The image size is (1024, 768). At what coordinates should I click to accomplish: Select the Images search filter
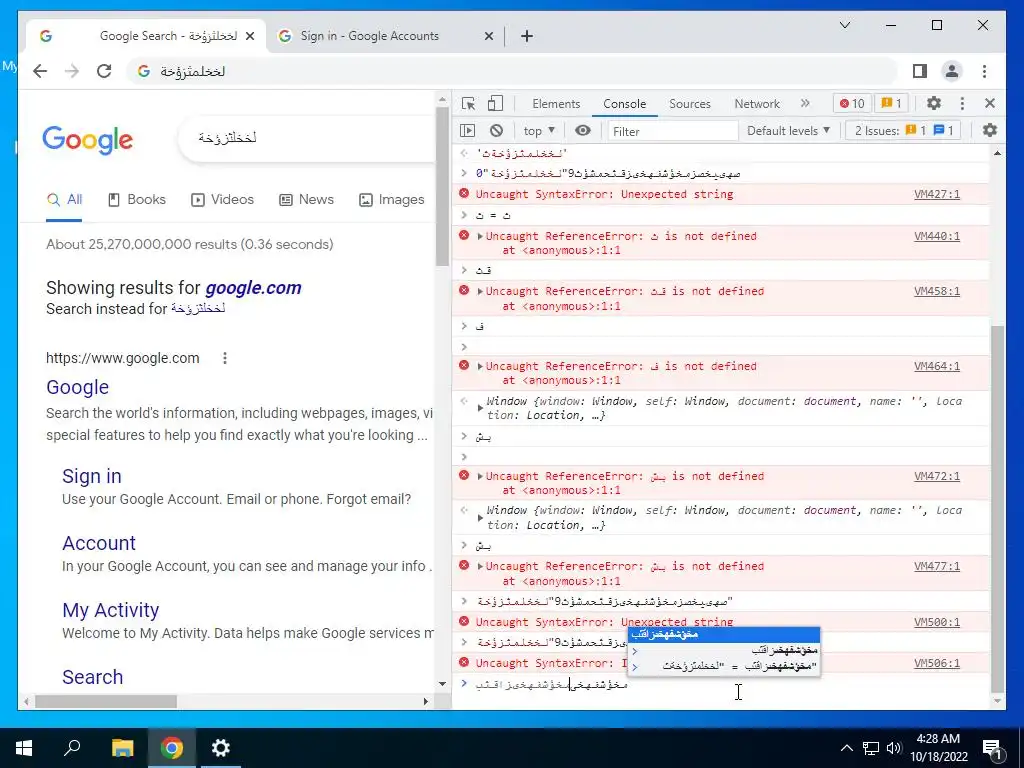click(392, 200)
